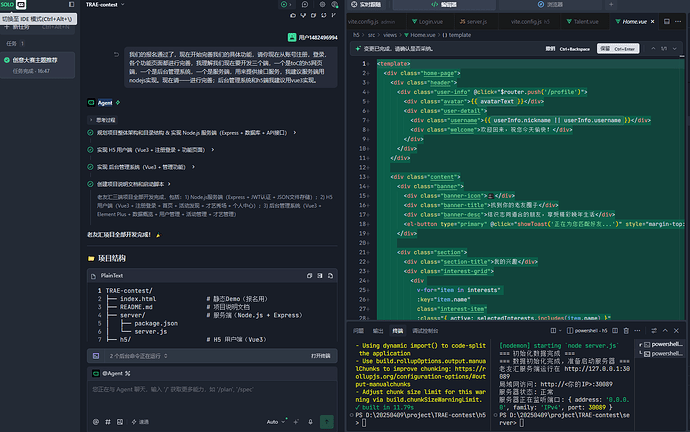This screenshot has height=432, width=690.
Task: Maximize terminal panel with chevron-up icon
Action: 665,330
